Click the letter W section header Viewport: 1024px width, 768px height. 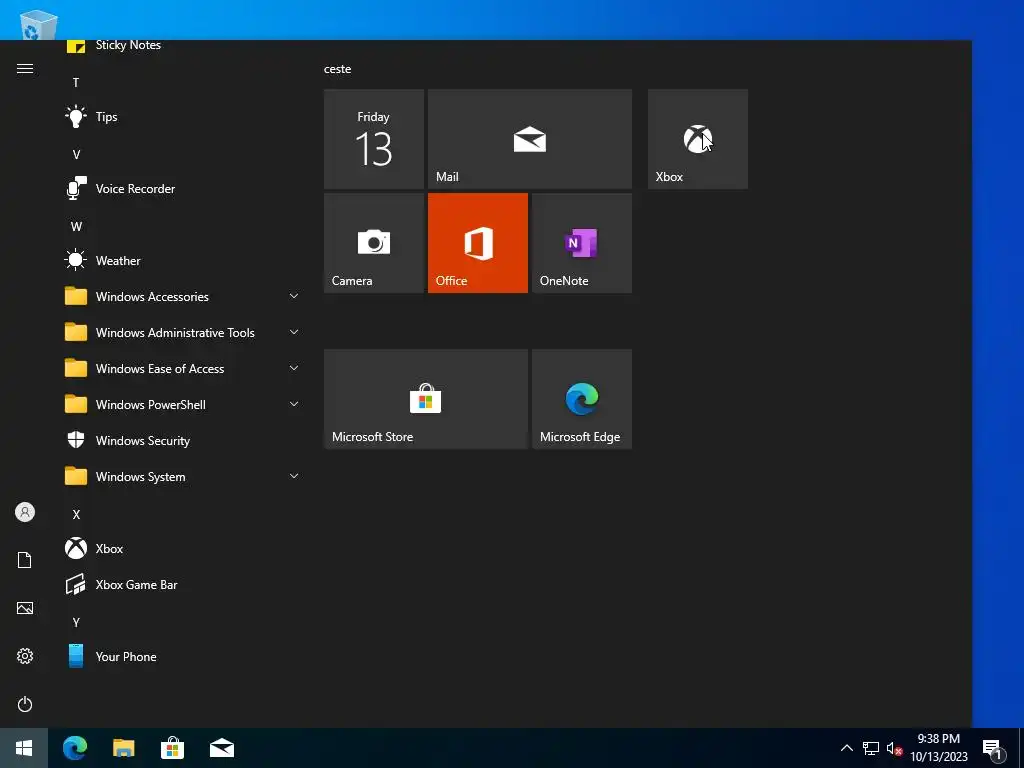click(x=76, y=227)
